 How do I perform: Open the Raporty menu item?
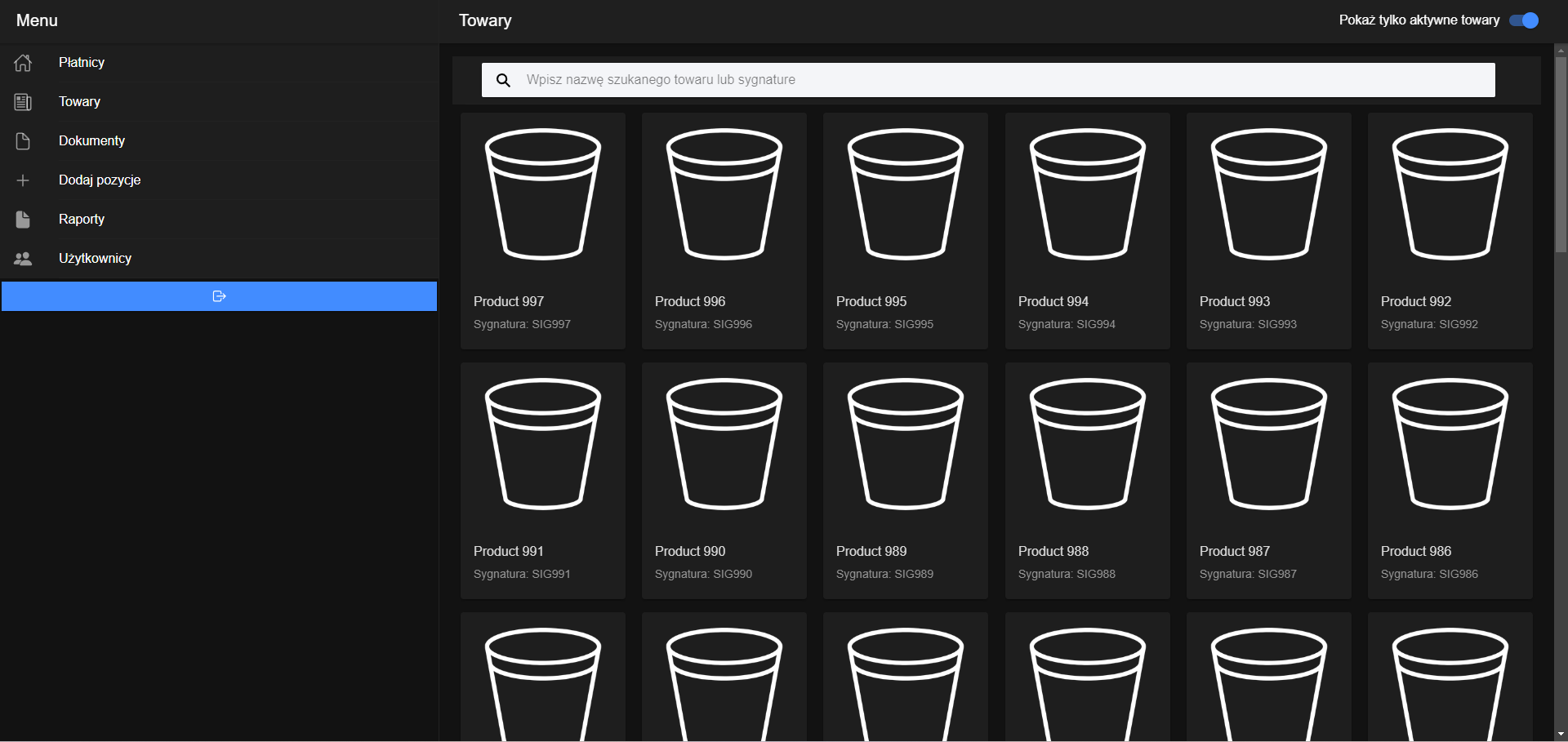click(x=82, y=220)
